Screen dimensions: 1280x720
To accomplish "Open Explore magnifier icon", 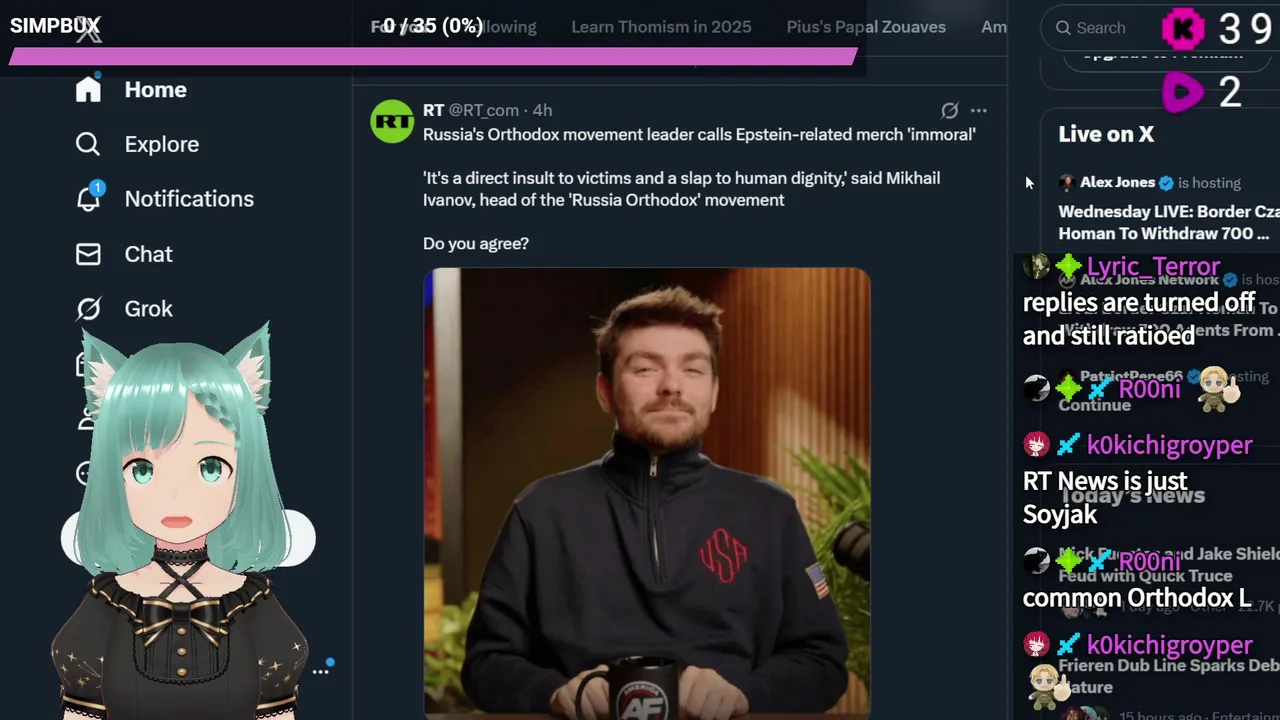I will pyautogui.click(x=88, y=144).
